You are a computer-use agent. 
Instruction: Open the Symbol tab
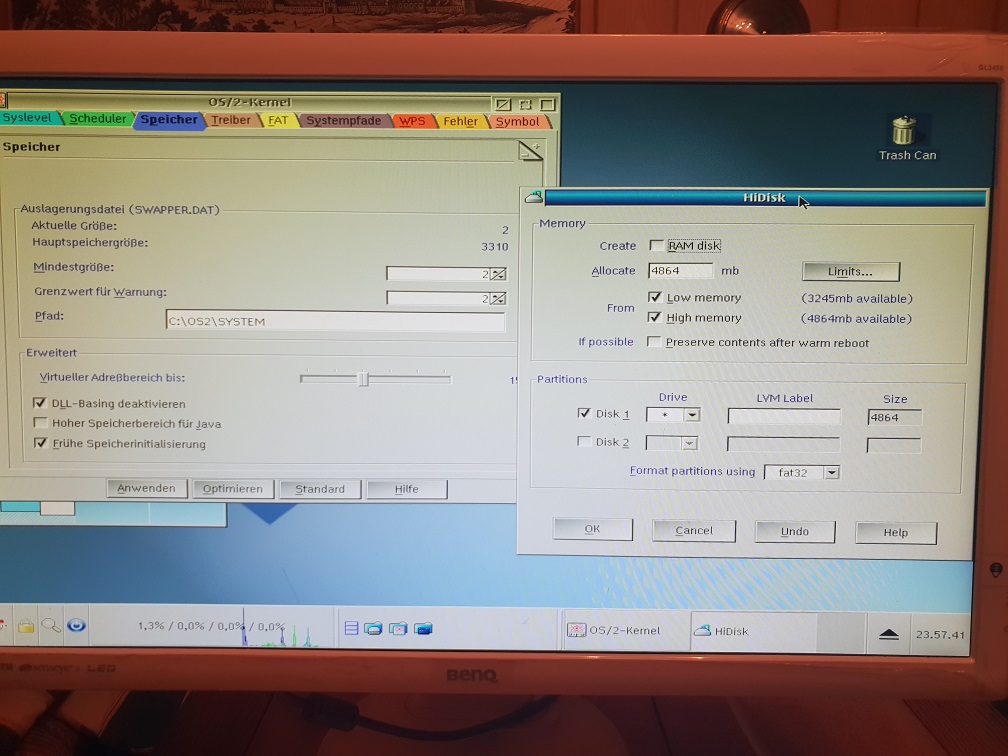(x=518, y=122)
